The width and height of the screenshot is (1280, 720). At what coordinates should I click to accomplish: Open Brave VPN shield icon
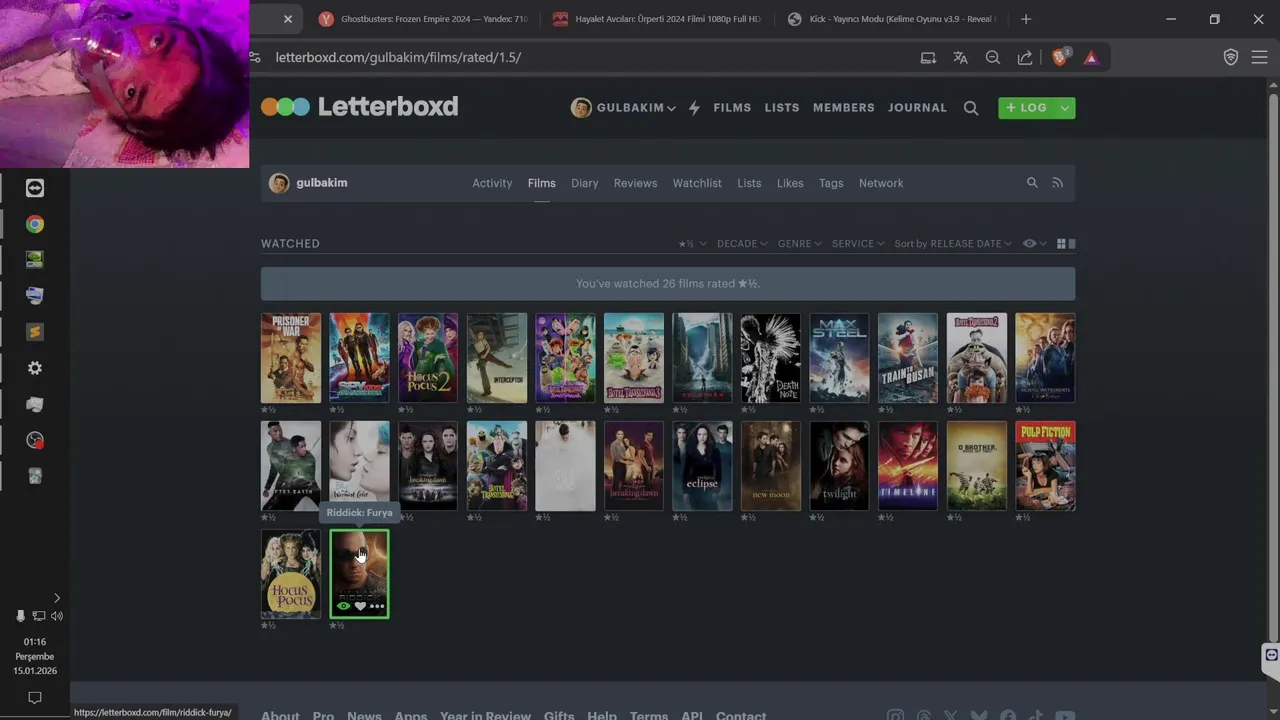(1231, 57)
